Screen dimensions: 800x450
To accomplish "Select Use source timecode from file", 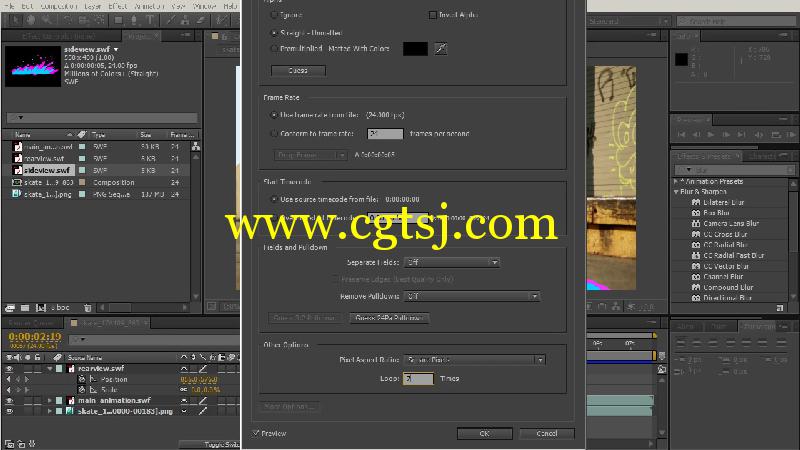I will pos(274,199).
